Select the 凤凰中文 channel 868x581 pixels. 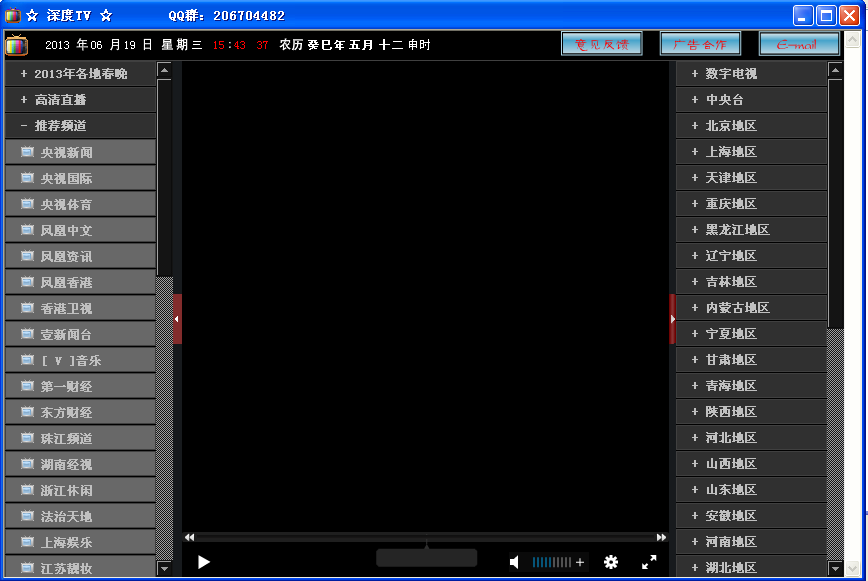pyautogui.click(x=80, y=230)
